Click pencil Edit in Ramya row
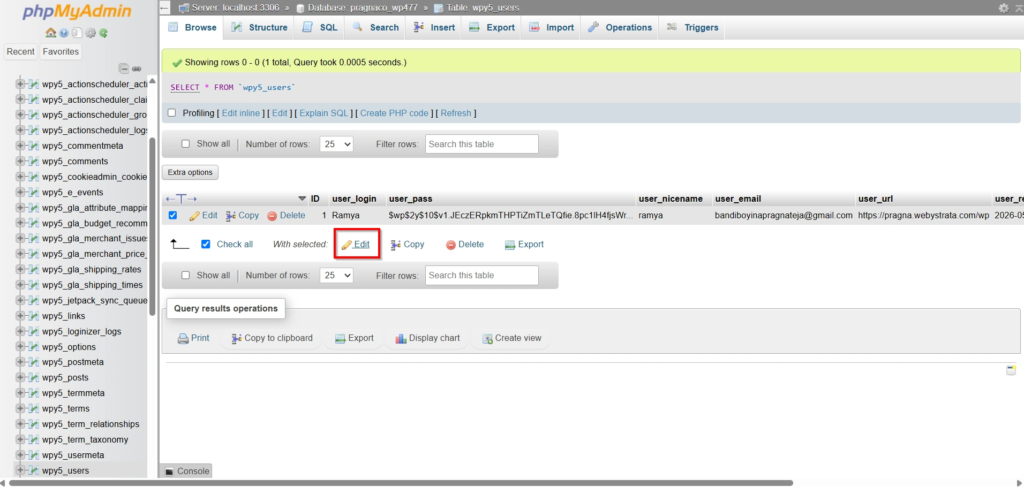Image resolution: width=1024 pixels, height=487 pixels. (x=203, y=215)
